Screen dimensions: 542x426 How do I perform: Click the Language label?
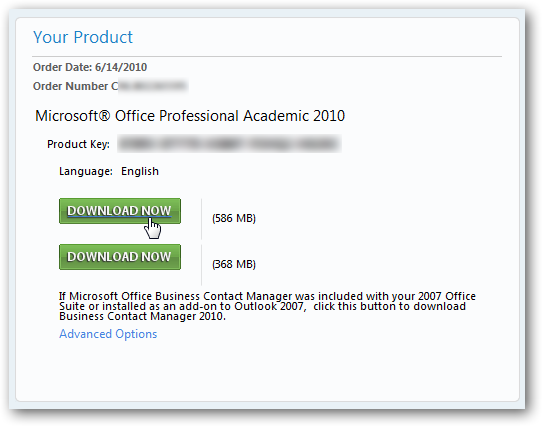click(86, 171)
